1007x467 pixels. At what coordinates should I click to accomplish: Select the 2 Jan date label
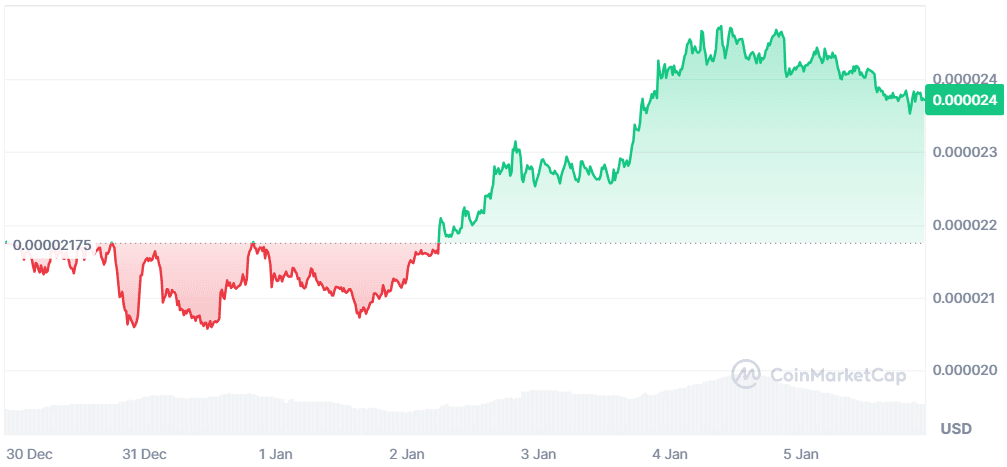[x=407, y=454]
